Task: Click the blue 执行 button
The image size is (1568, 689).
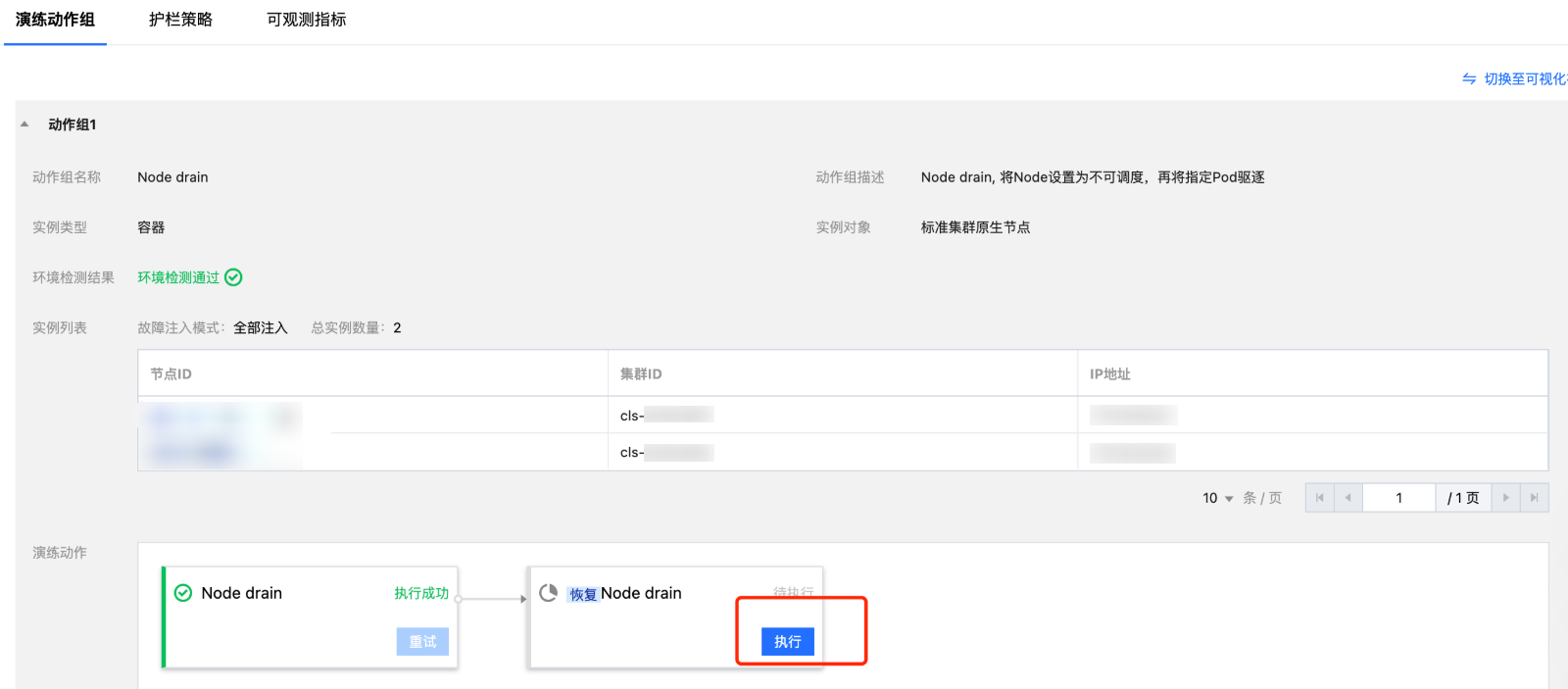Action: click(788, 642)
